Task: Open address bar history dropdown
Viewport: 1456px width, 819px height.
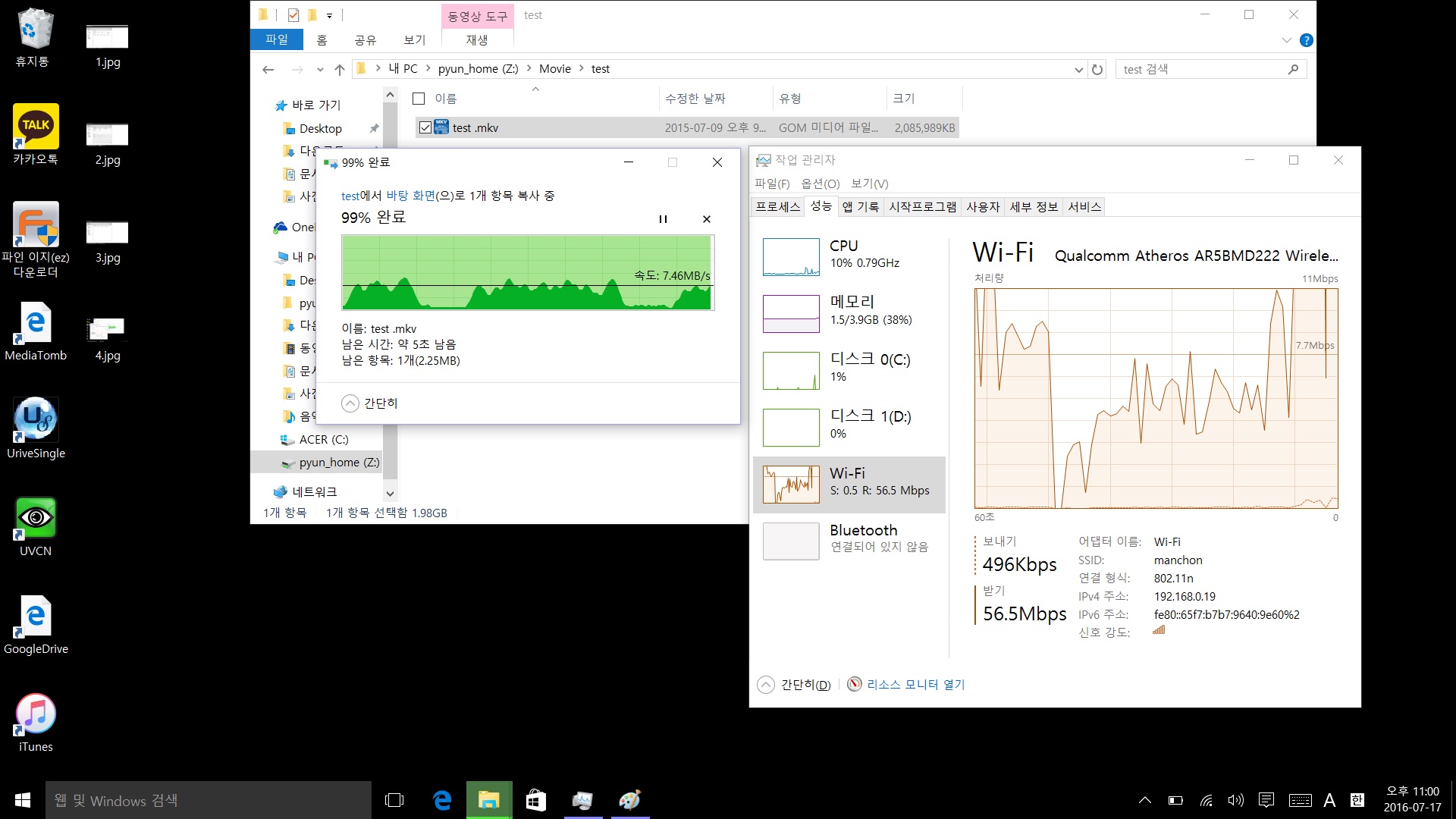Action: (x=1078, y=70)
